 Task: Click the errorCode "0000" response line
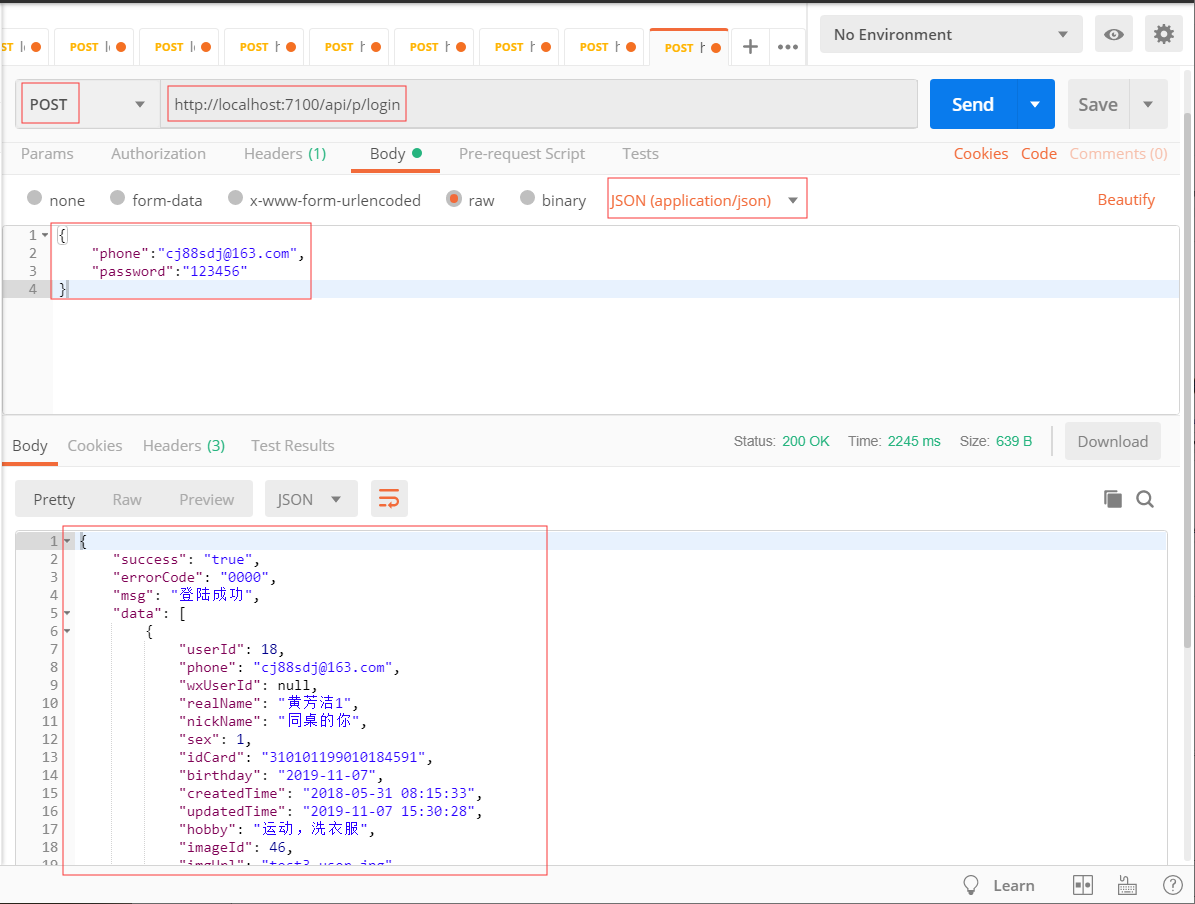[194, 577]
